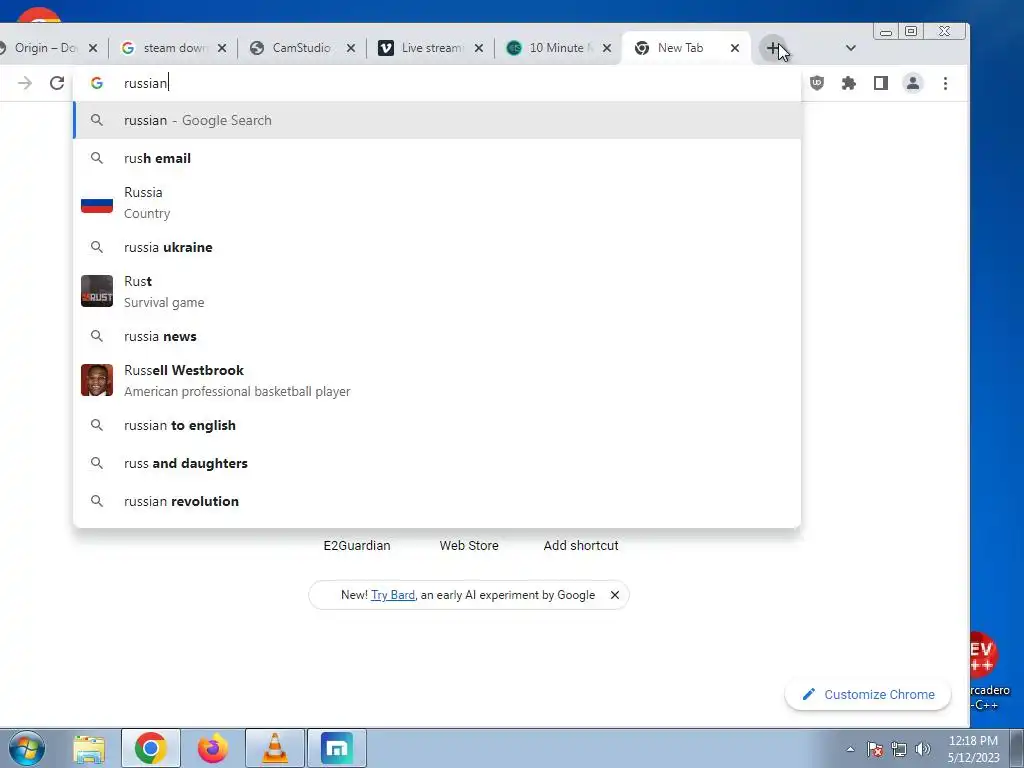The width and height of the screenshot is (1024, 768).
Task: Open Chrome three-dot menu
Action: 945,83
